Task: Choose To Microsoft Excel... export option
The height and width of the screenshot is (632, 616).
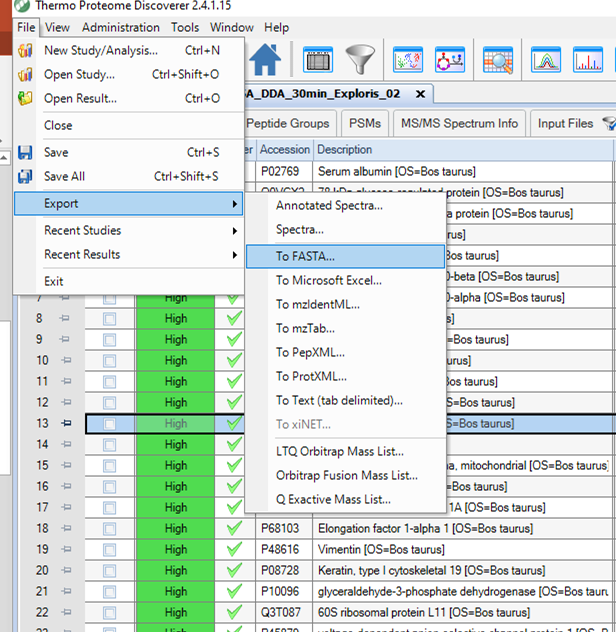Action: point(345,280)
